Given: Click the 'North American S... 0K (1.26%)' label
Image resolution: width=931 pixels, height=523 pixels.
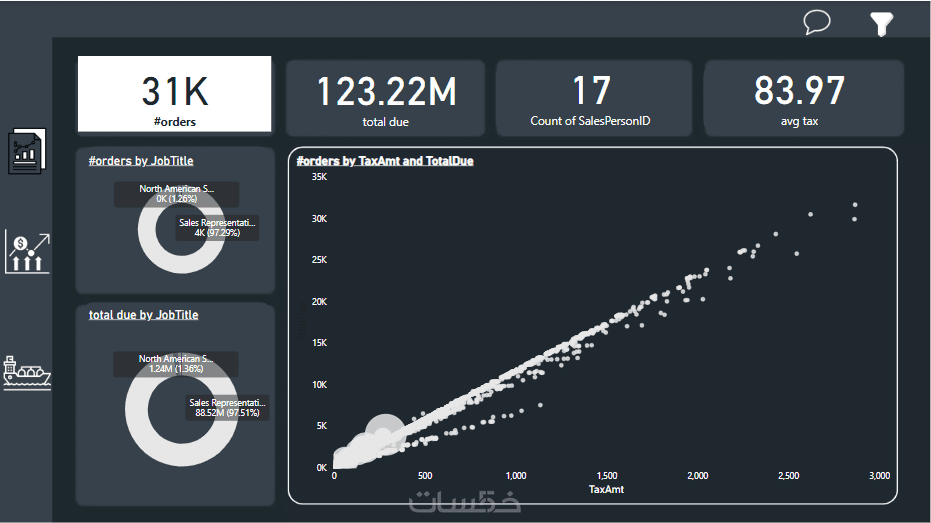Looking at the screenshot, I should pos(176,194).
